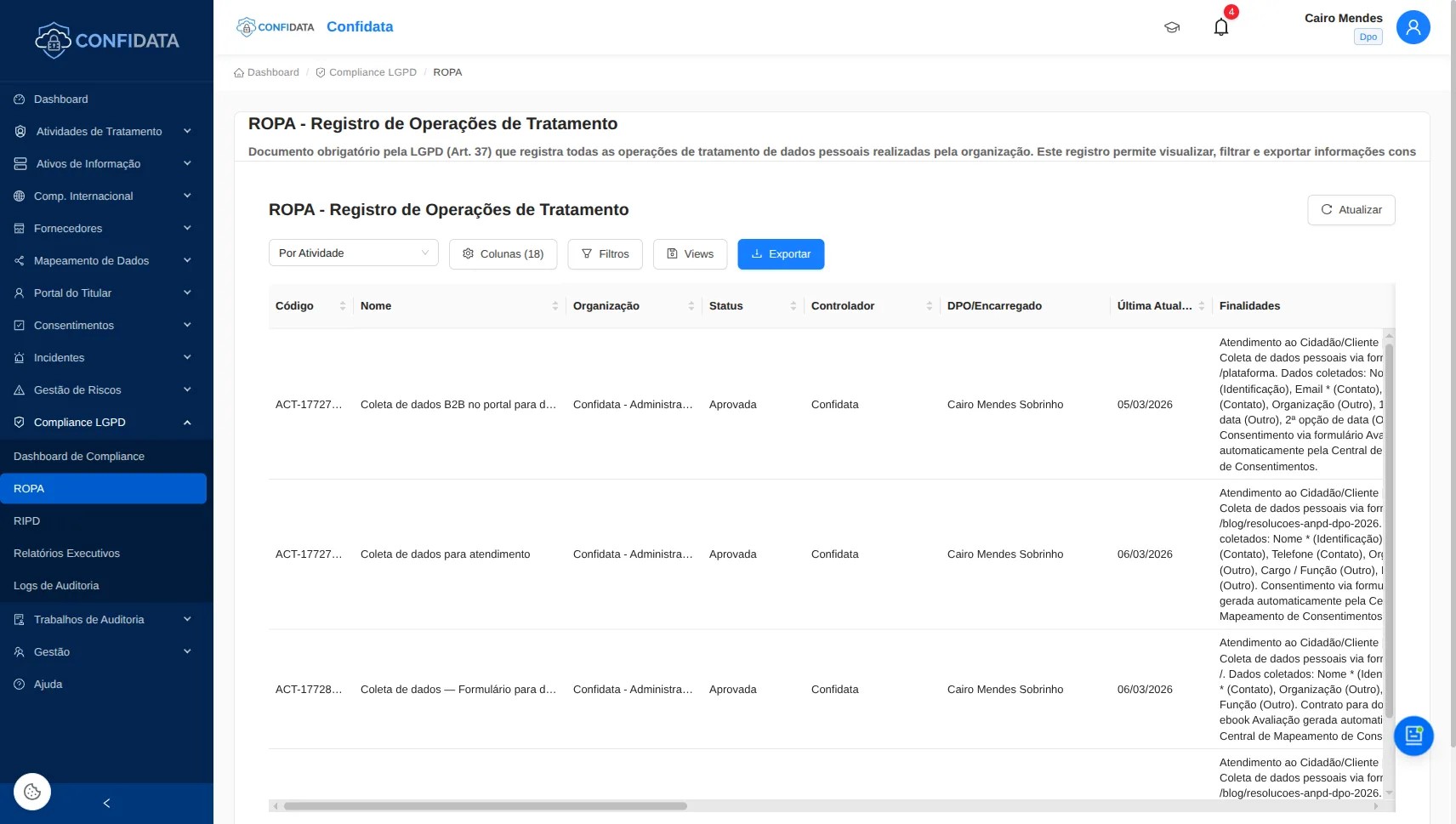This screenshot has width=1456, height=824.
Task: Click the Confidata logo in the sidebar
Action: (x=106, y=40)
